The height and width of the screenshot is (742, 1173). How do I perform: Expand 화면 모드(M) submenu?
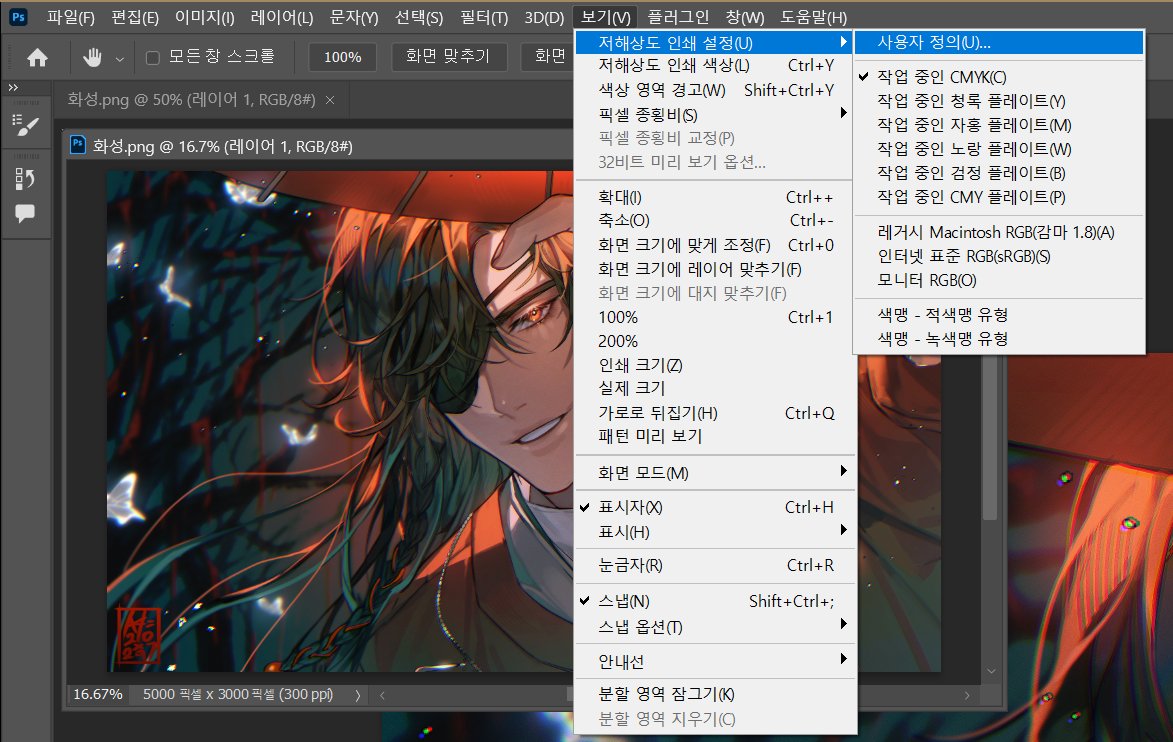tap(714, 472)
